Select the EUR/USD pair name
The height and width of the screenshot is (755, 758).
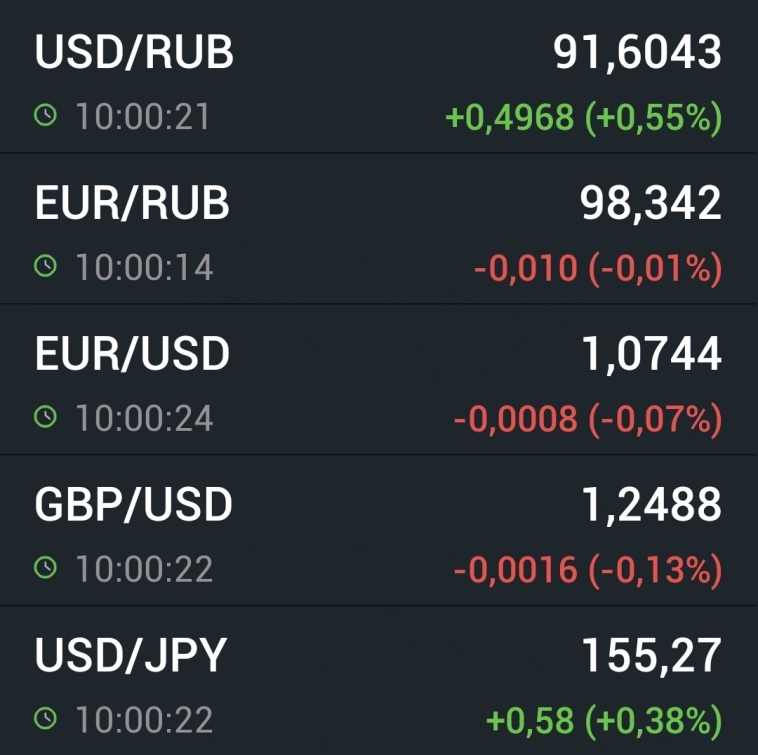pos(132,354)
